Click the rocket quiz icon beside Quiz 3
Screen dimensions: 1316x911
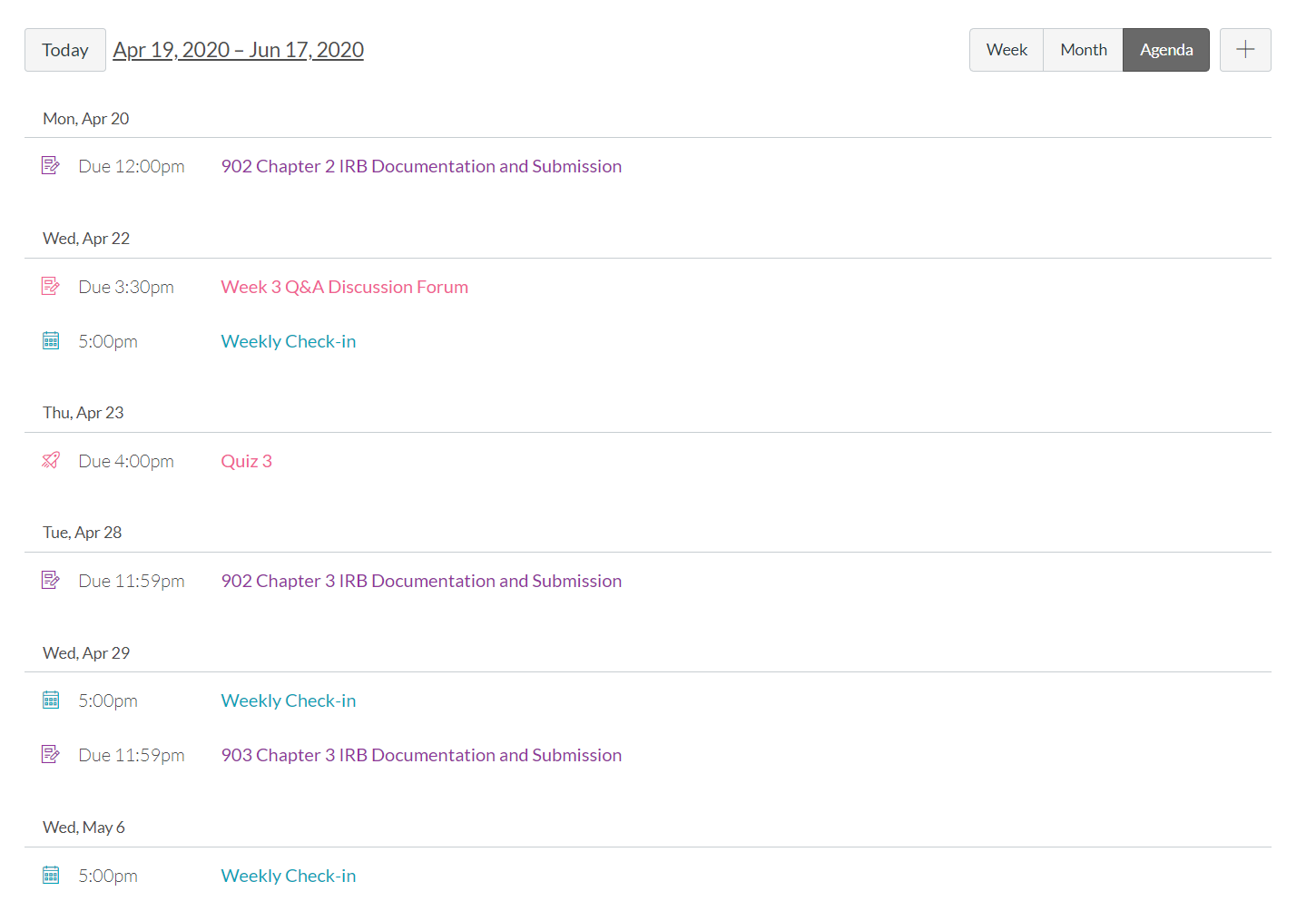tap(51, 460)
